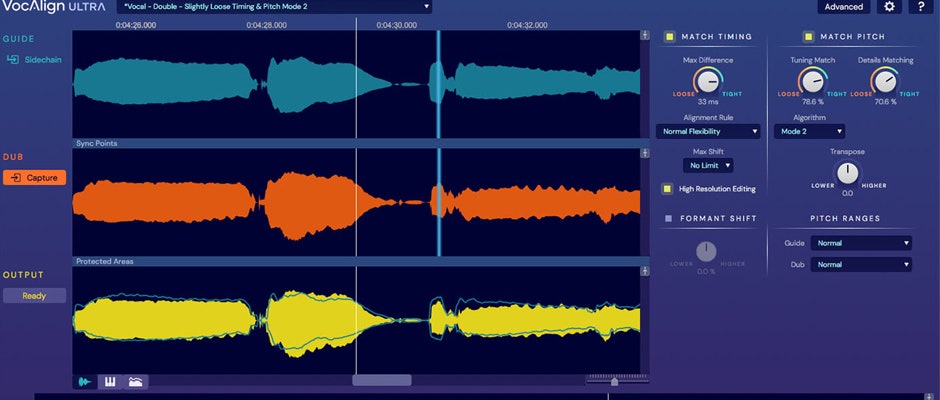The width and height of the screenshot is (940, 400).
Task: Click the question mark help icon
Action: tap(917, 7)
